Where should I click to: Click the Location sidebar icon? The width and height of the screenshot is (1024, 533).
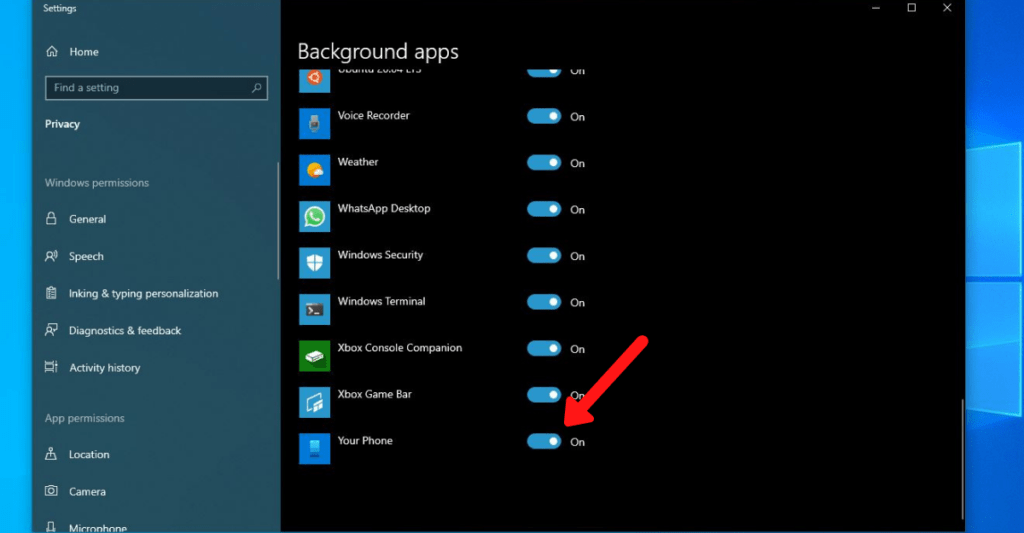click(x=51, y=454)
